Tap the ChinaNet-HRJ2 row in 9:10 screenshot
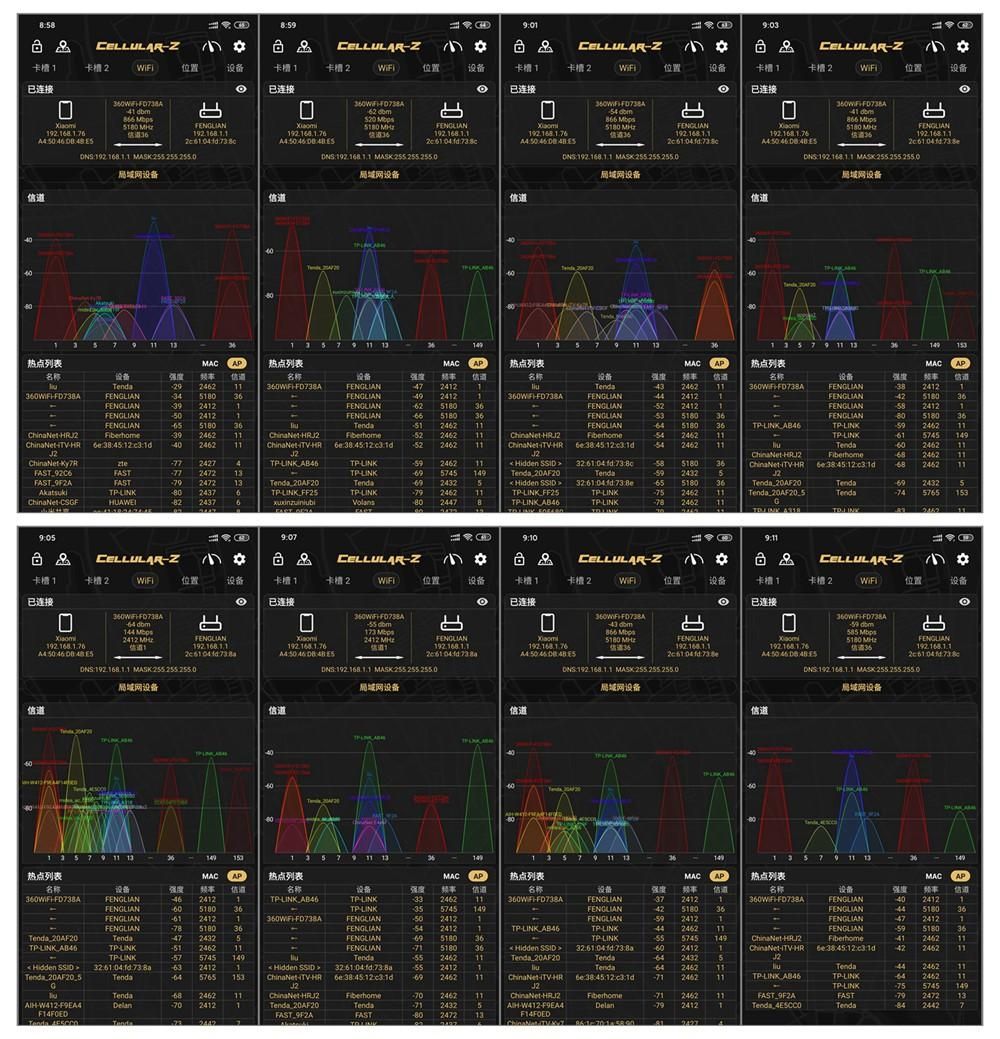The height and width of the screenshot is (1039, 1000). pyautogui.click(x=620, y=996)
